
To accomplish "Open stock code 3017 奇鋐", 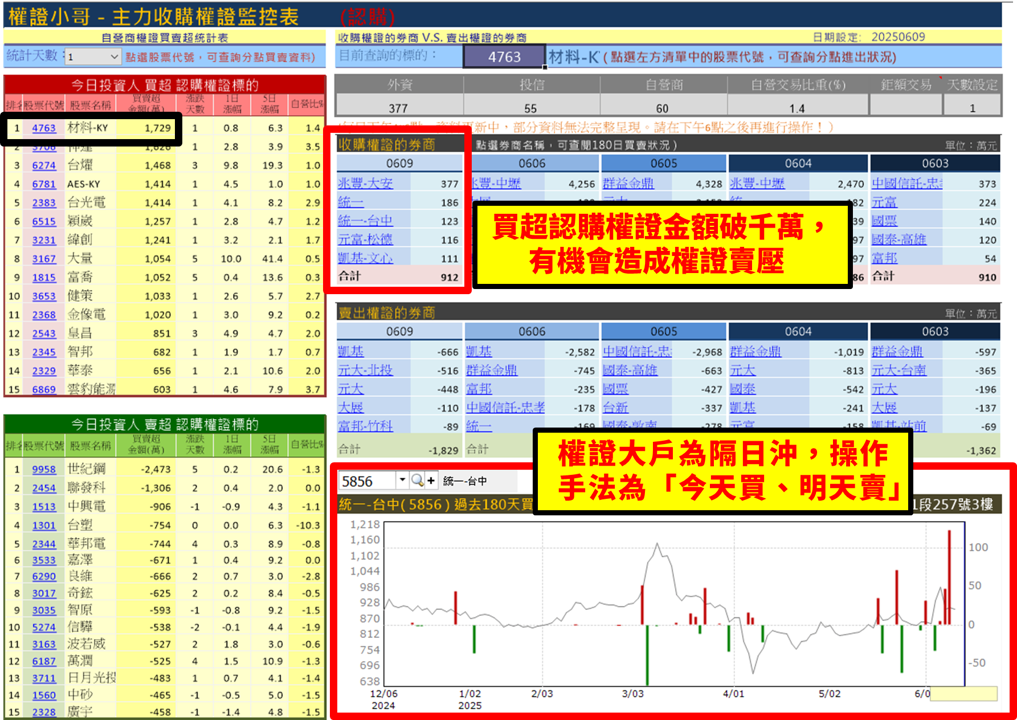I will pos(44,594).
